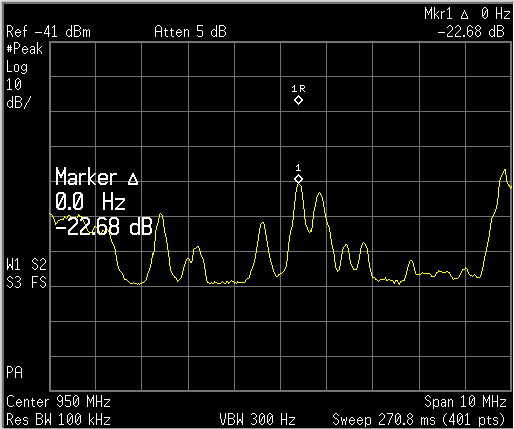Screen dimensions: 514x429
Task: Click the VBW 300 Hz readout
Action: point(257,419)
